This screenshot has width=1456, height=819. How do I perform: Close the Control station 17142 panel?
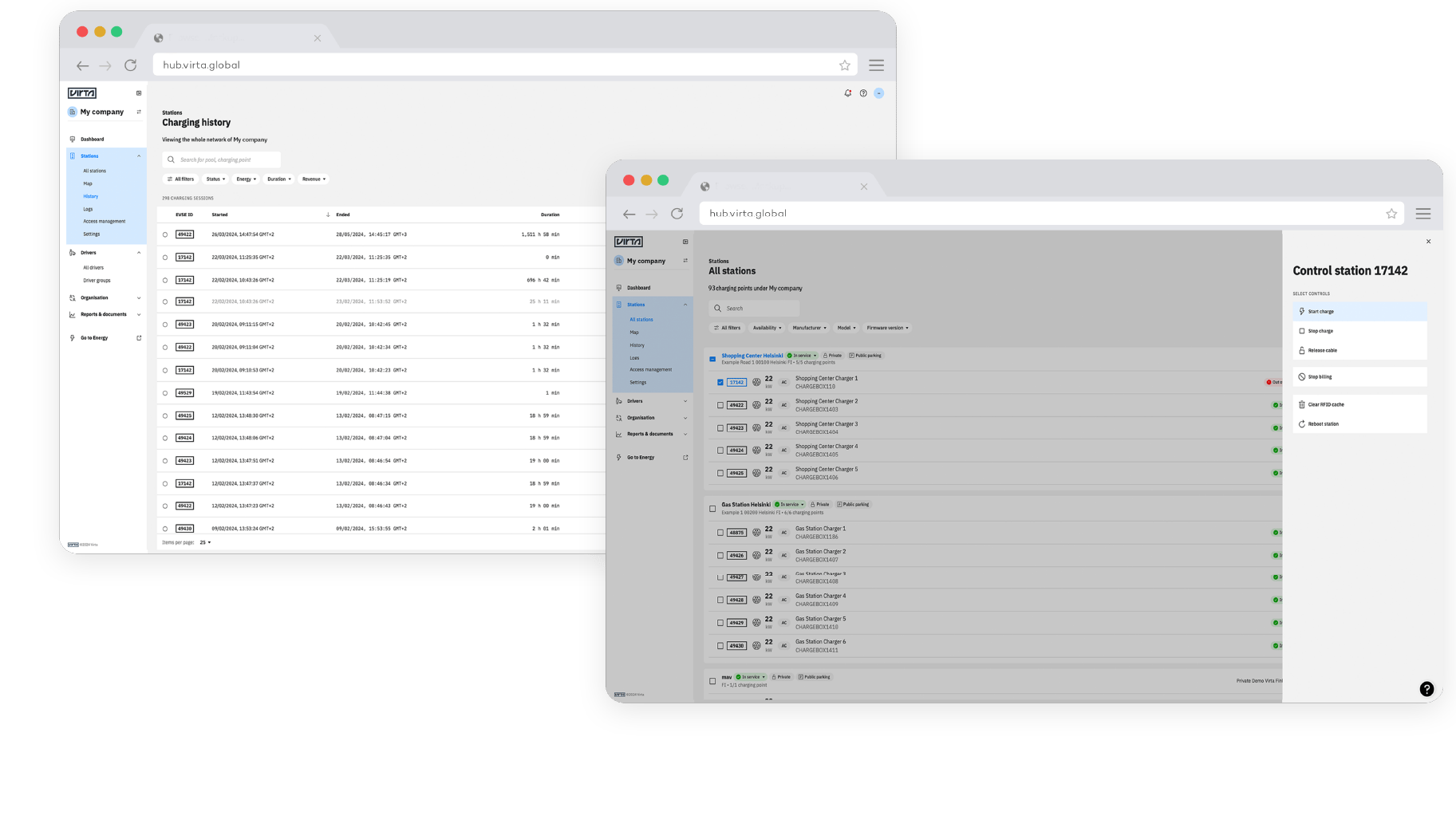click(x=1428, y=242)
